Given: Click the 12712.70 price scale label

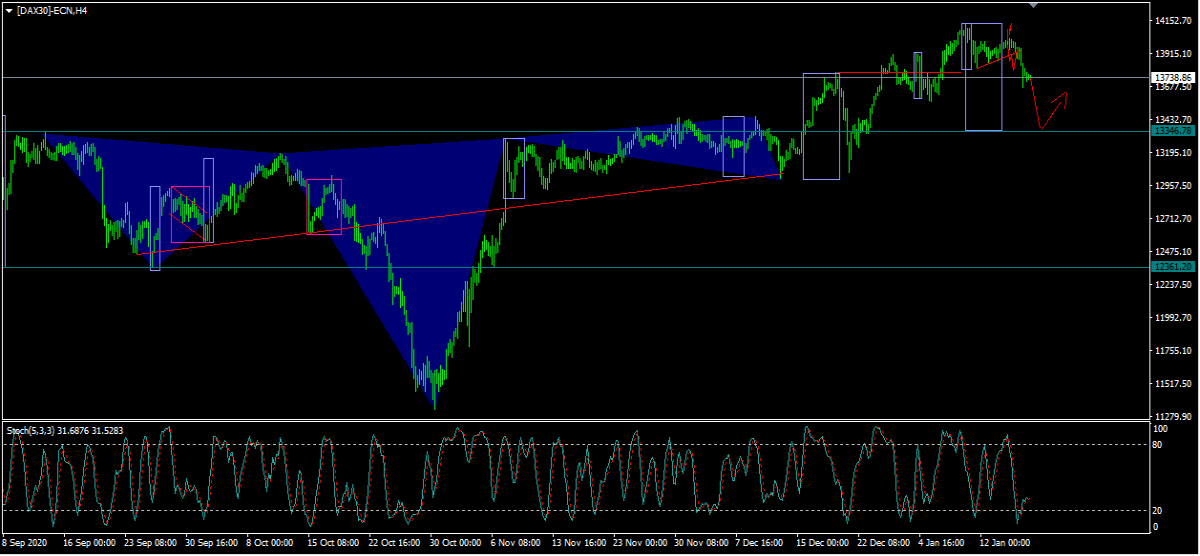Looking at the screenshot, I should tap(1172, 218).
